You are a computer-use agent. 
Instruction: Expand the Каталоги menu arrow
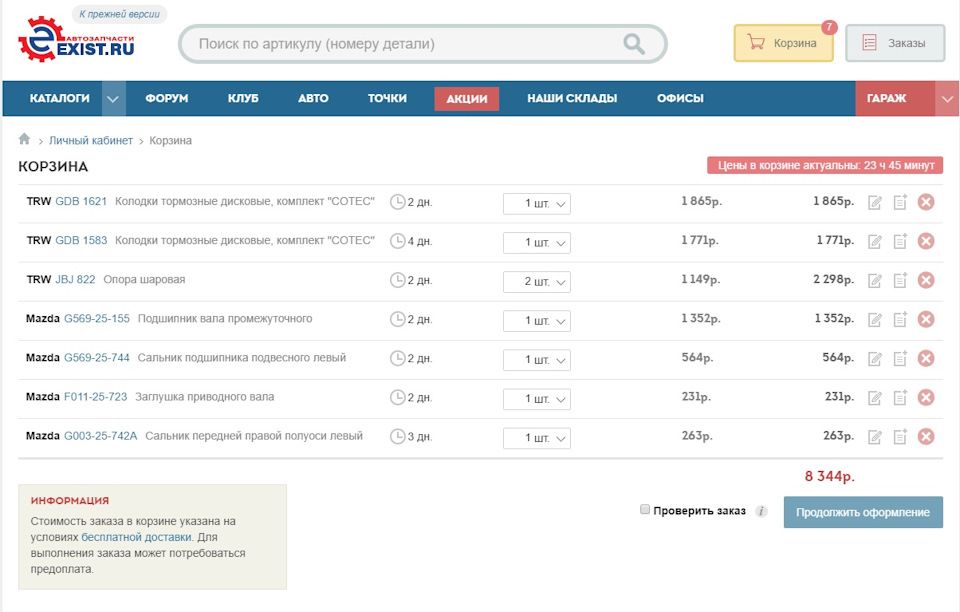[113, 99]
